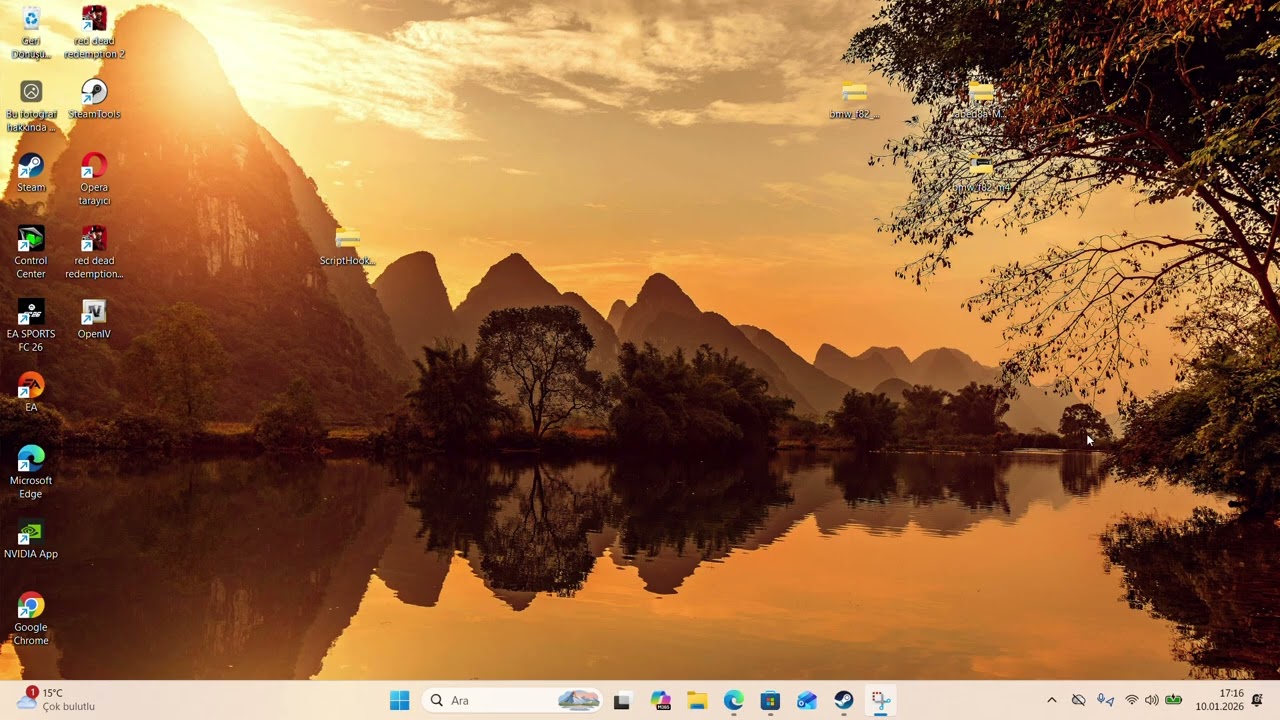Select the 'bmw_f82_m4' zip folder on desktop

[981, 172]
